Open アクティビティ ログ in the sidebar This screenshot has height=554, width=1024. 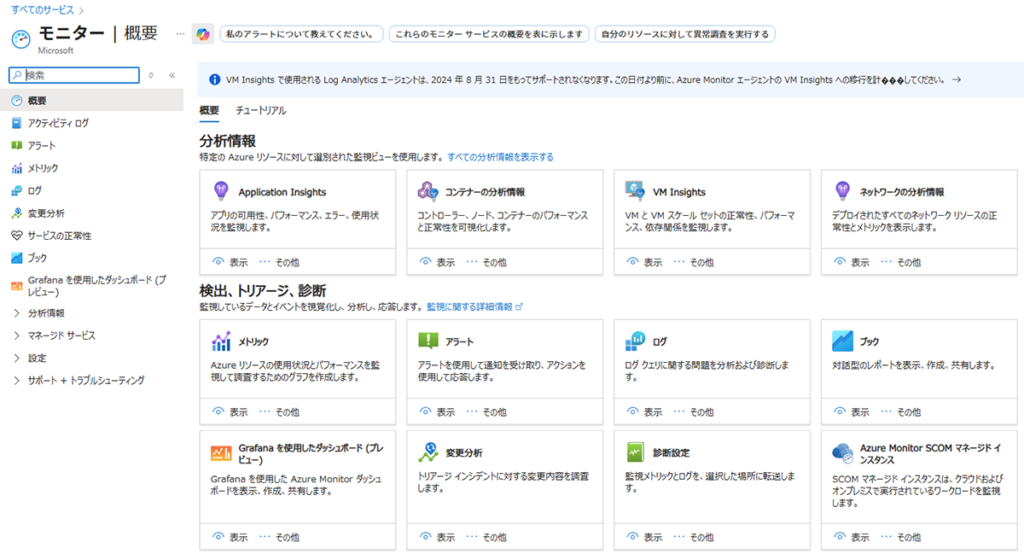(58, 123)
